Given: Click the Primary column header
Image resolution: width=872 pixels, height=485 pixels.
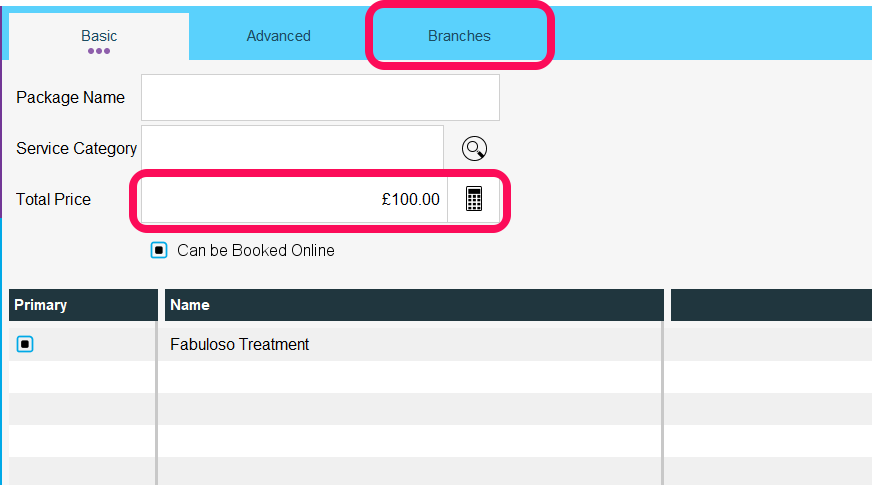Looking at the screenshot, I should click(83, 305).
